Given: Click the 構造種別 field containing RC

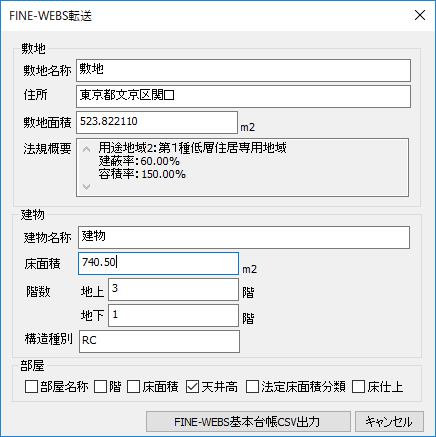Looking at the screenshot, I should 159,341.
